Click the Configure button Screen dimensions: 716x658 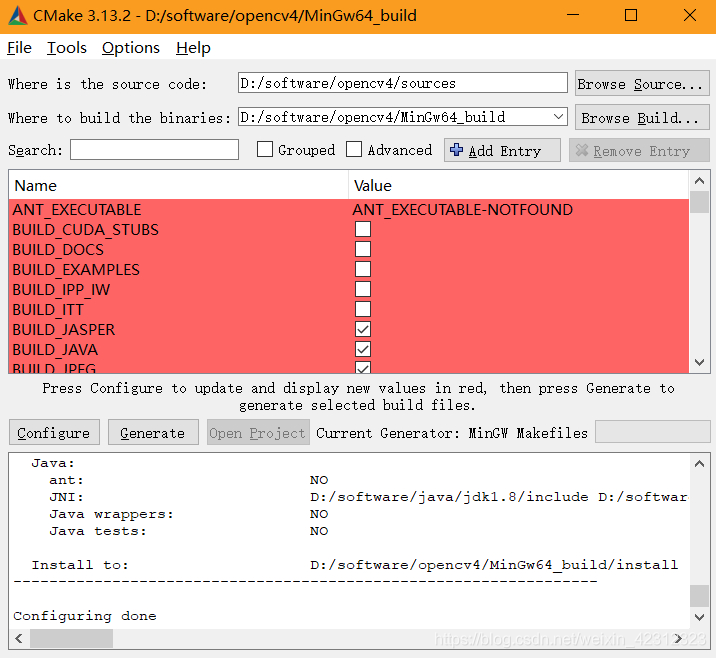point(54,432)
